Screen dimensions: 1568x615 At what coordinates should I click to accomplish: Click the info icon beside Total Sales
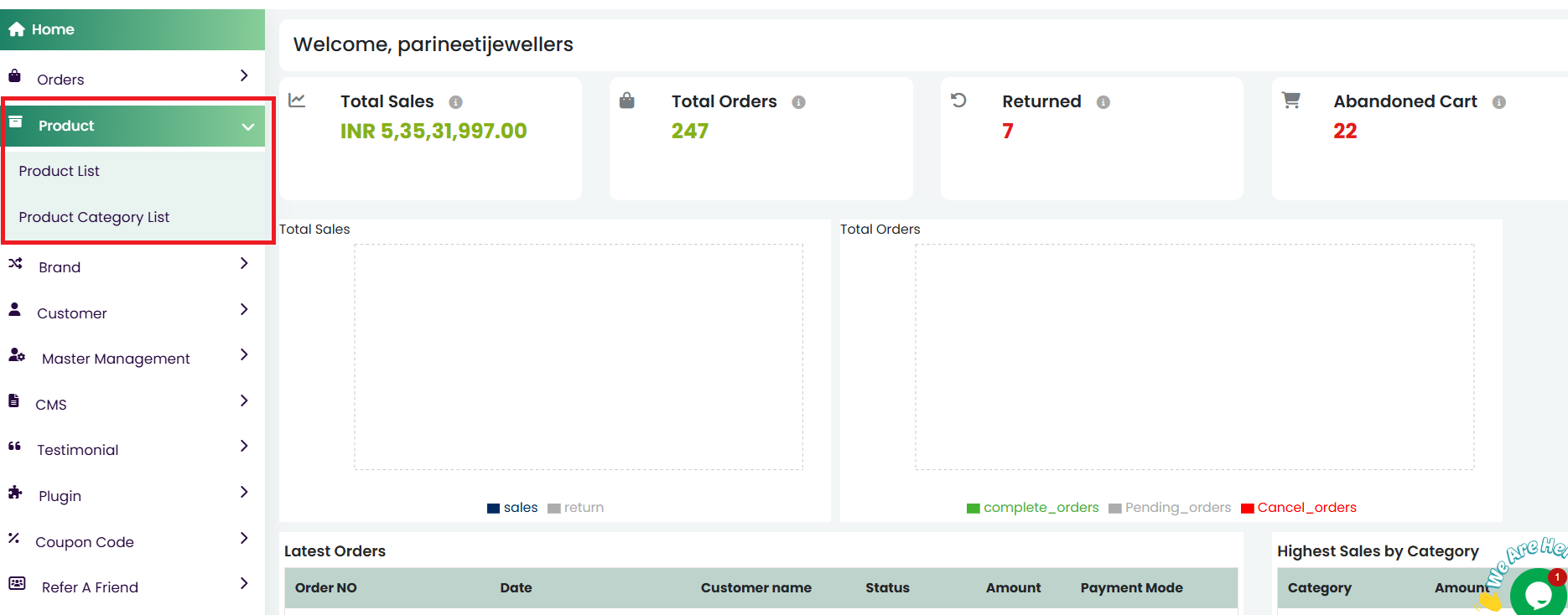click(455, 102)
